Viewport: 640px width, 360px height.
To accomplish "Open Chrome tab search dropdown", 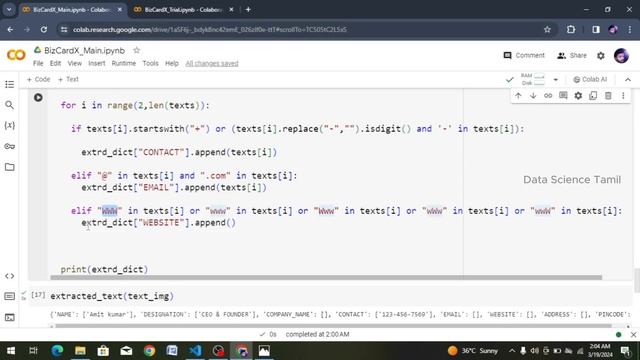I will coord(9,9).
